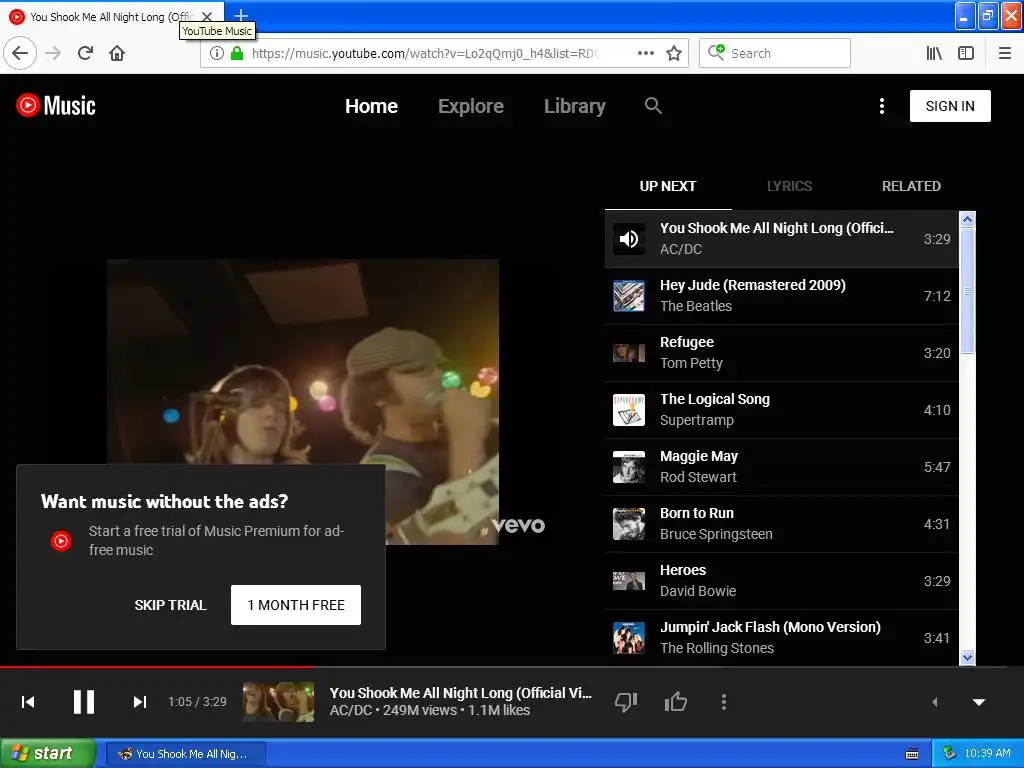Viewport: 1024px width, 768px height.
Task: Collapse the player page with down arrow
Action: pyautogui.click(x=979, y=703)
